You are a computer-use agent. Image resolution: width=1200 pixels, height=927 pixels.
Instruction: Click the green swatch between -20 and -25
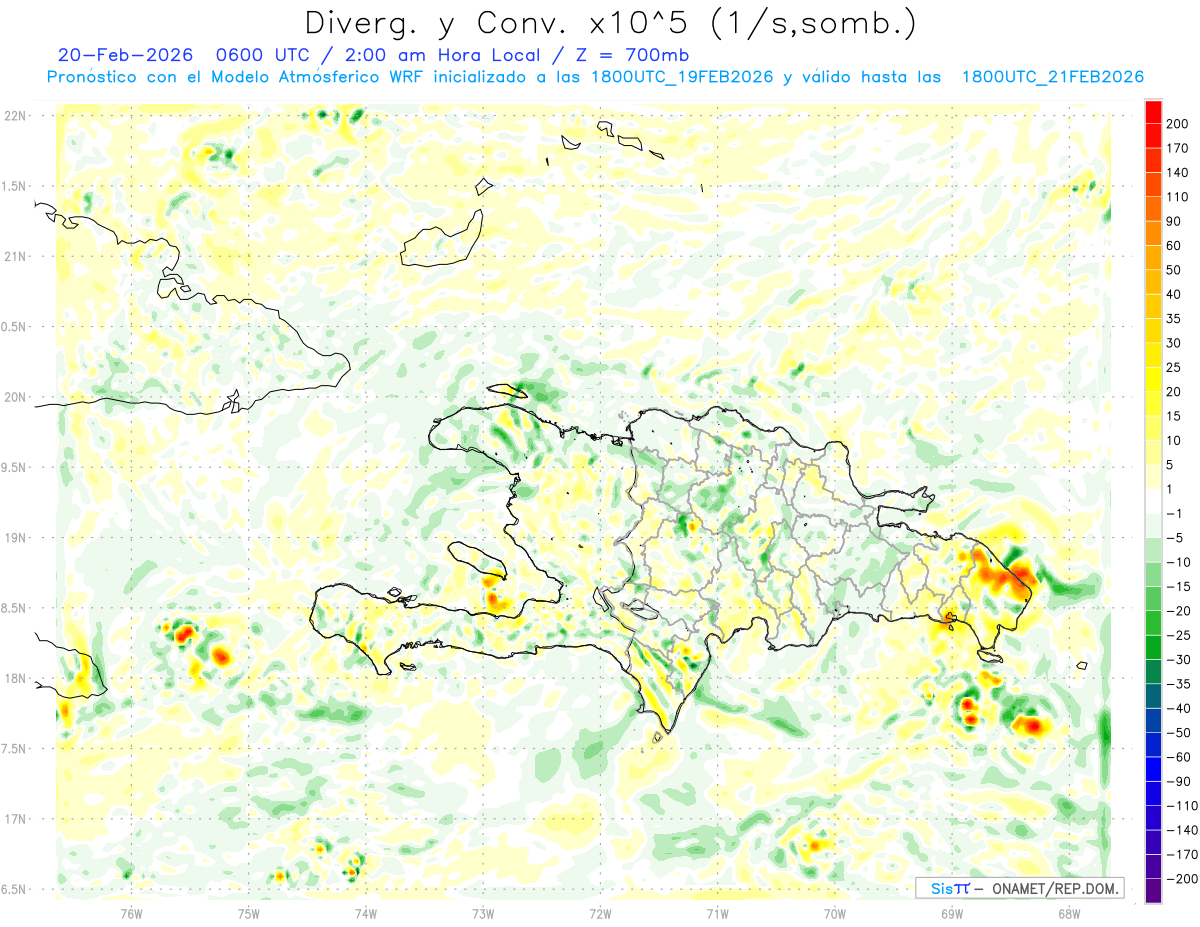point(1153,623)
